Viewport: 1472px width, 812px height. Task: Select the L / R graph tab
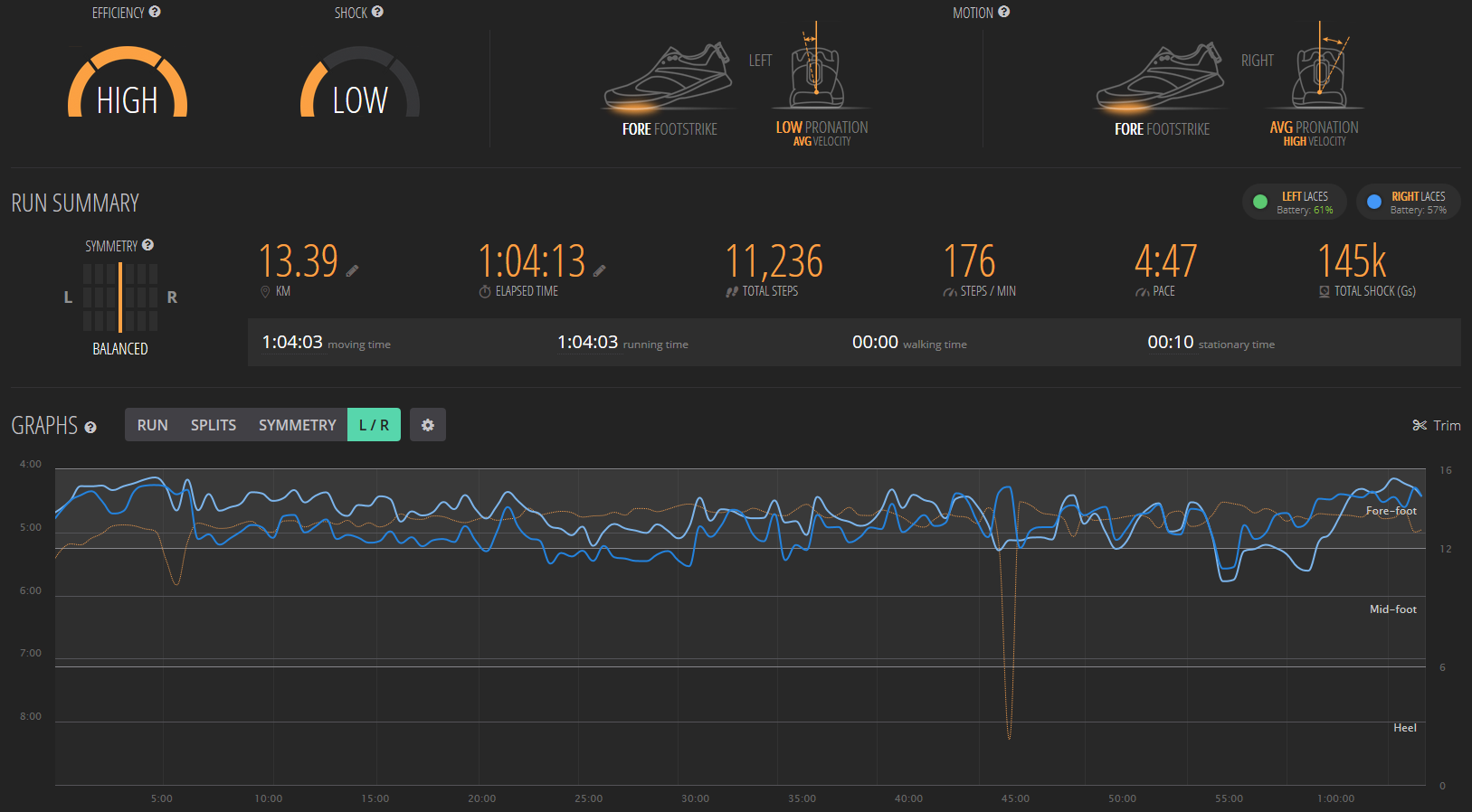pos(374,425)
